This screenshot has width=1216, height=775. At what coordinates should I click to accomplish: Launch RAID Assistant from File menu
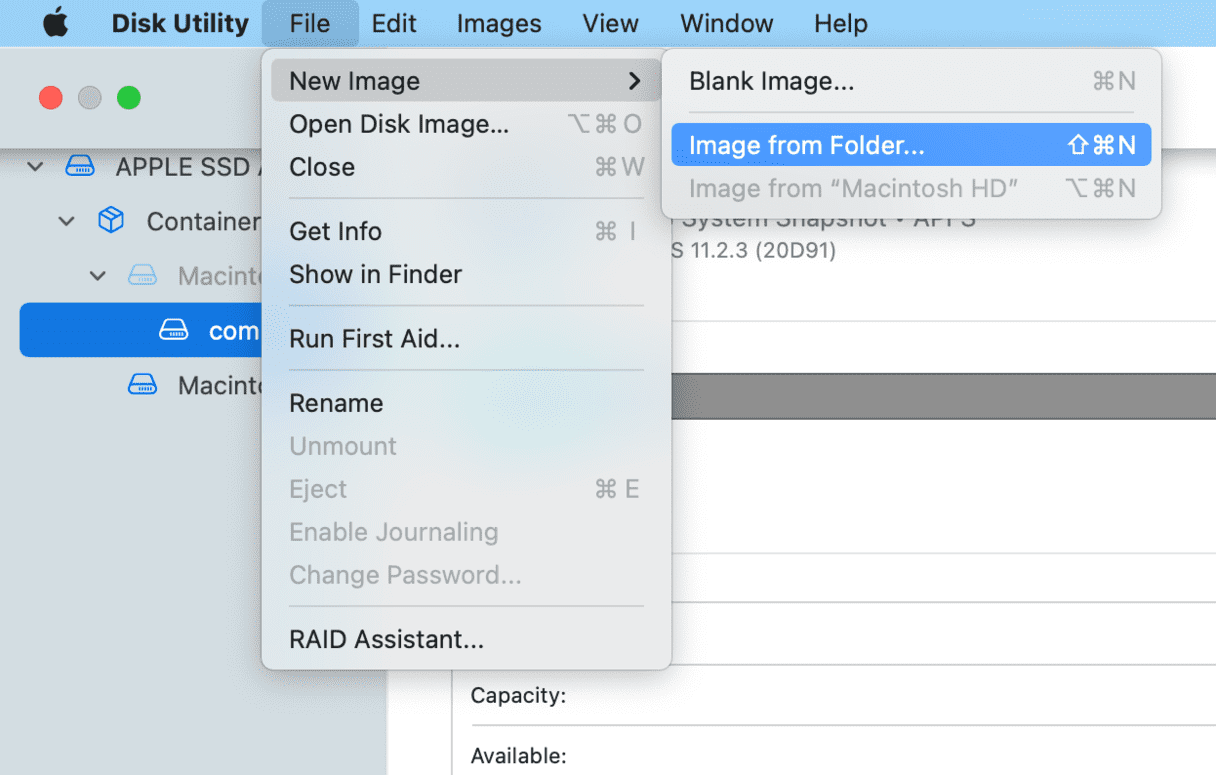[x=386, y=639]
